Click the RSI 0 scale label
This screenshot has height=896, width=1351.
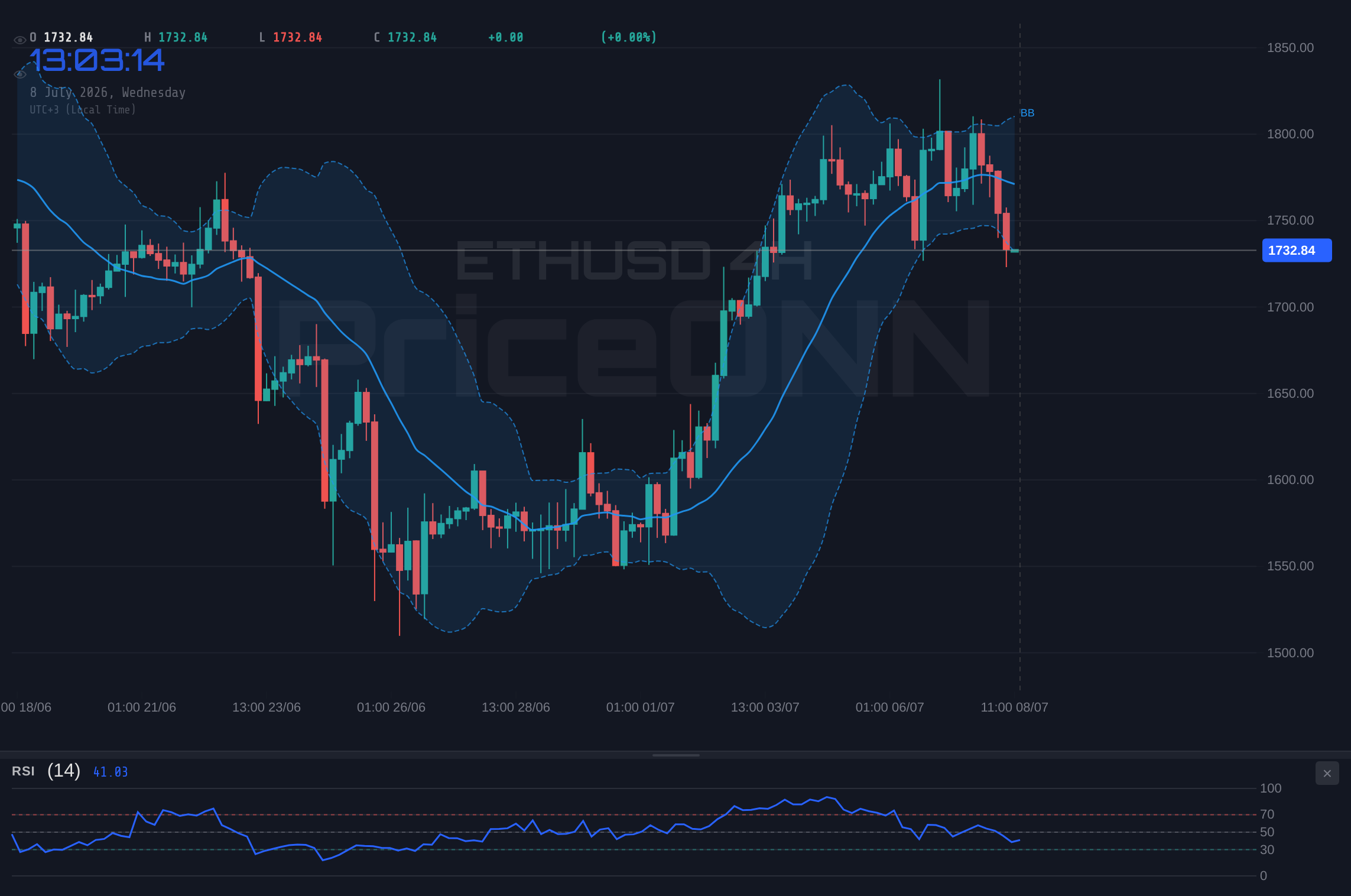1264,876
